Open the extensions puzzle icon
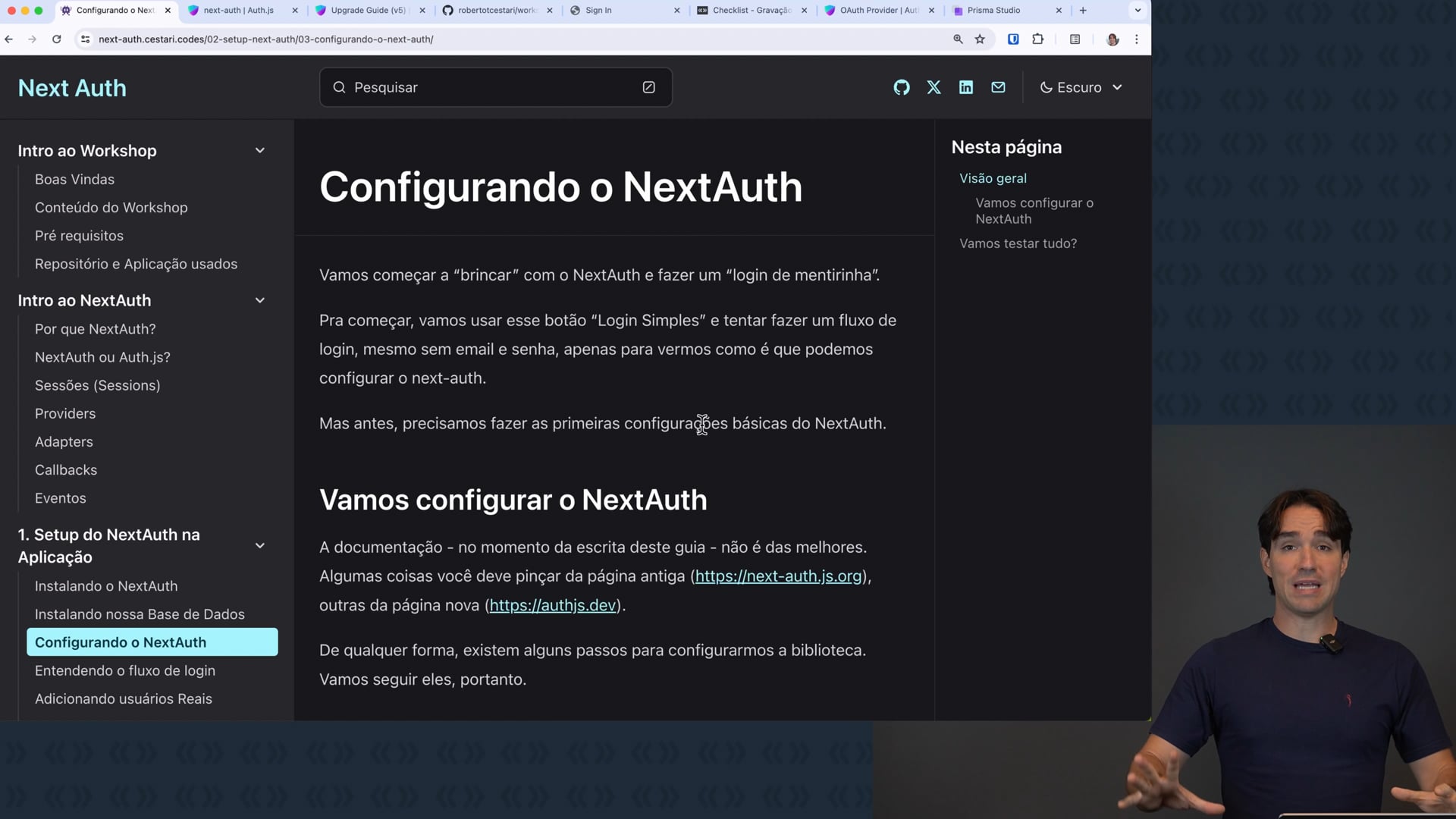Image resolution: width=1456 pixels, height=819 pixels. pos(1037,39)
